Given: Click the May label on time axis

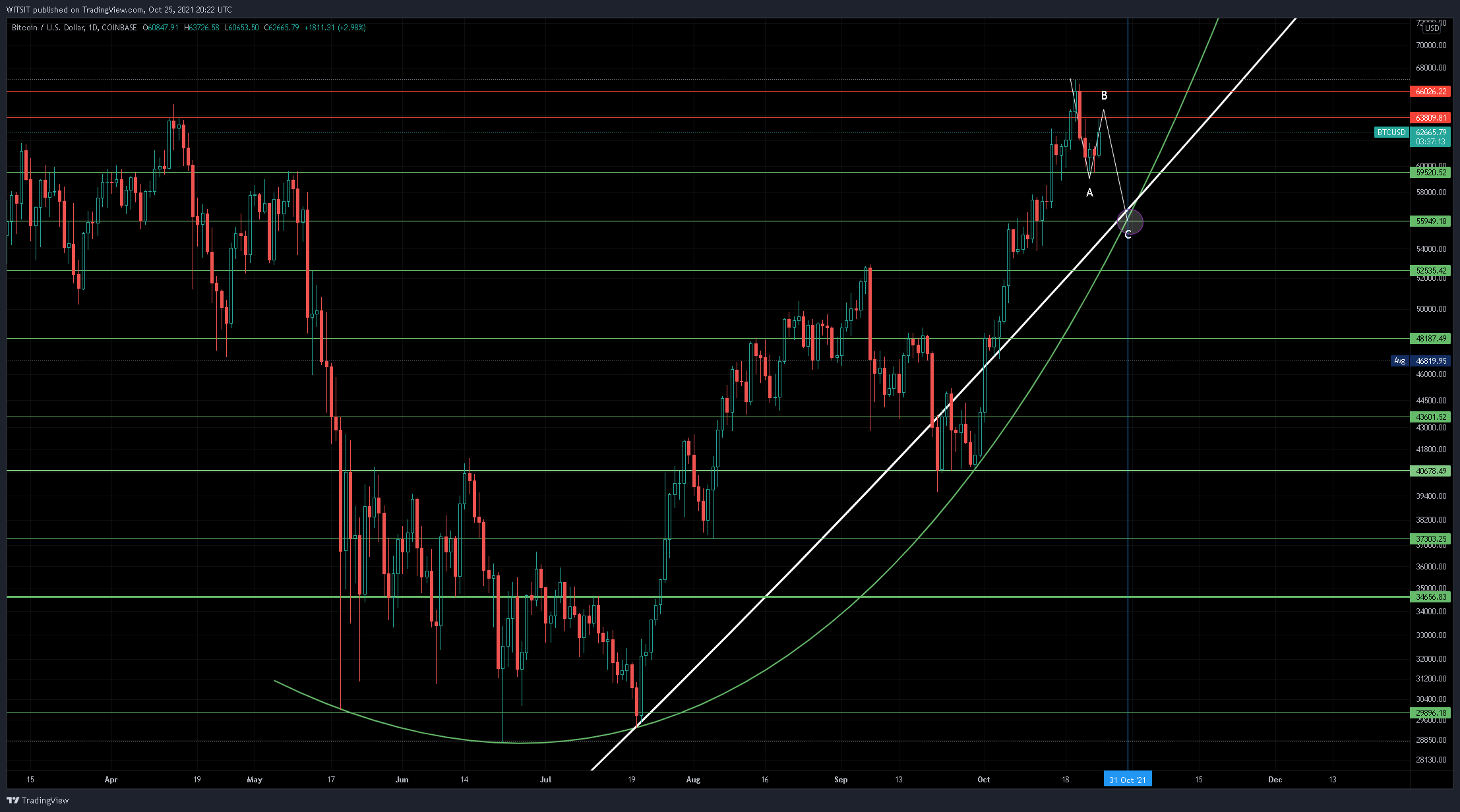Looking at the screenshot, I should click(255, 780).
